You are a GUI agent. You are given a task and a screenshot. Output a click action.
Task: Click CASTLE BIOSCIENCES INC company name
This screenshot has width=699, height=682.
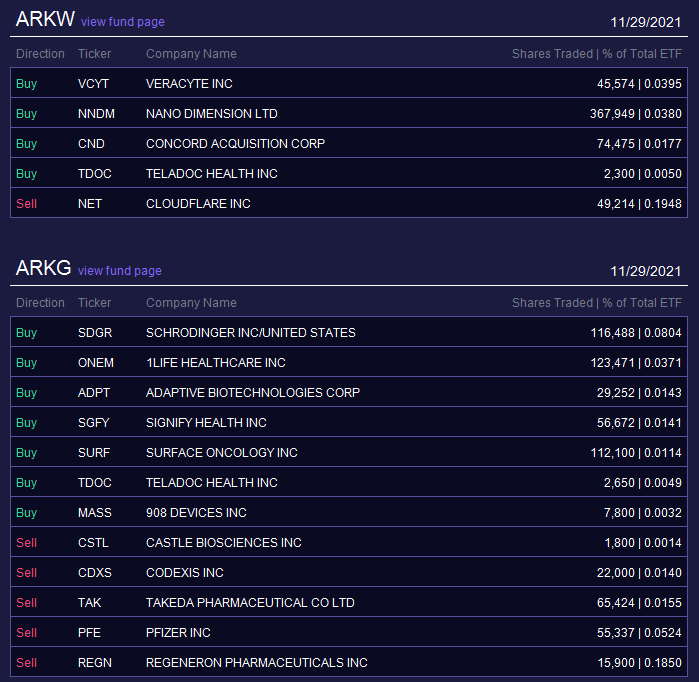point(223,542)
